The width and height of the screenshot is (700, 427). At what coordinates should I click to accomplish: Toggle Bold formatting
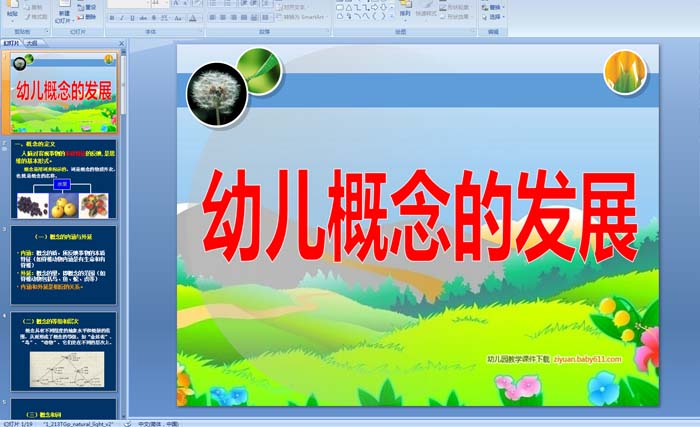[112, 18]
